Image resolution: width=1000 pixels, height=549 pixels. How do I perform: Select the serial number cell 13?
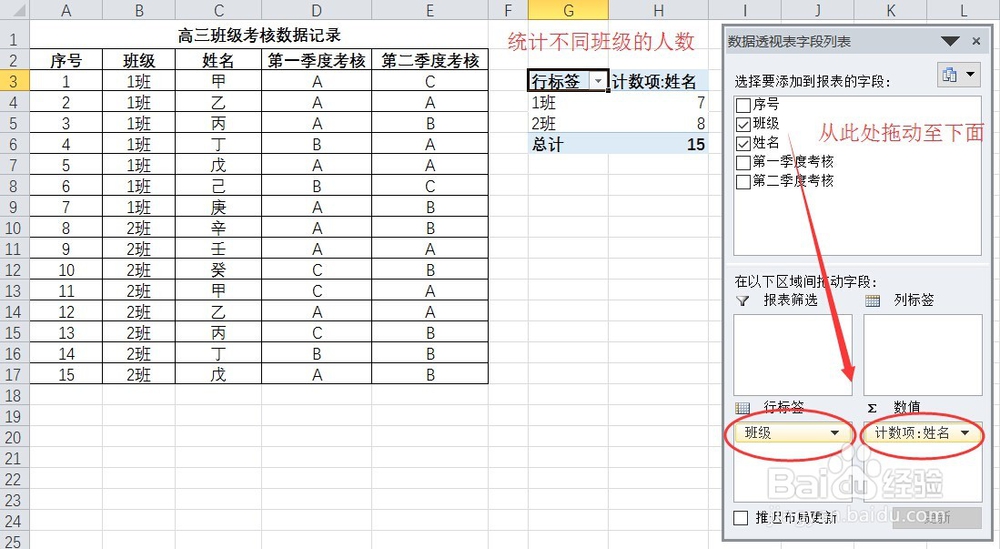point(66,333)
